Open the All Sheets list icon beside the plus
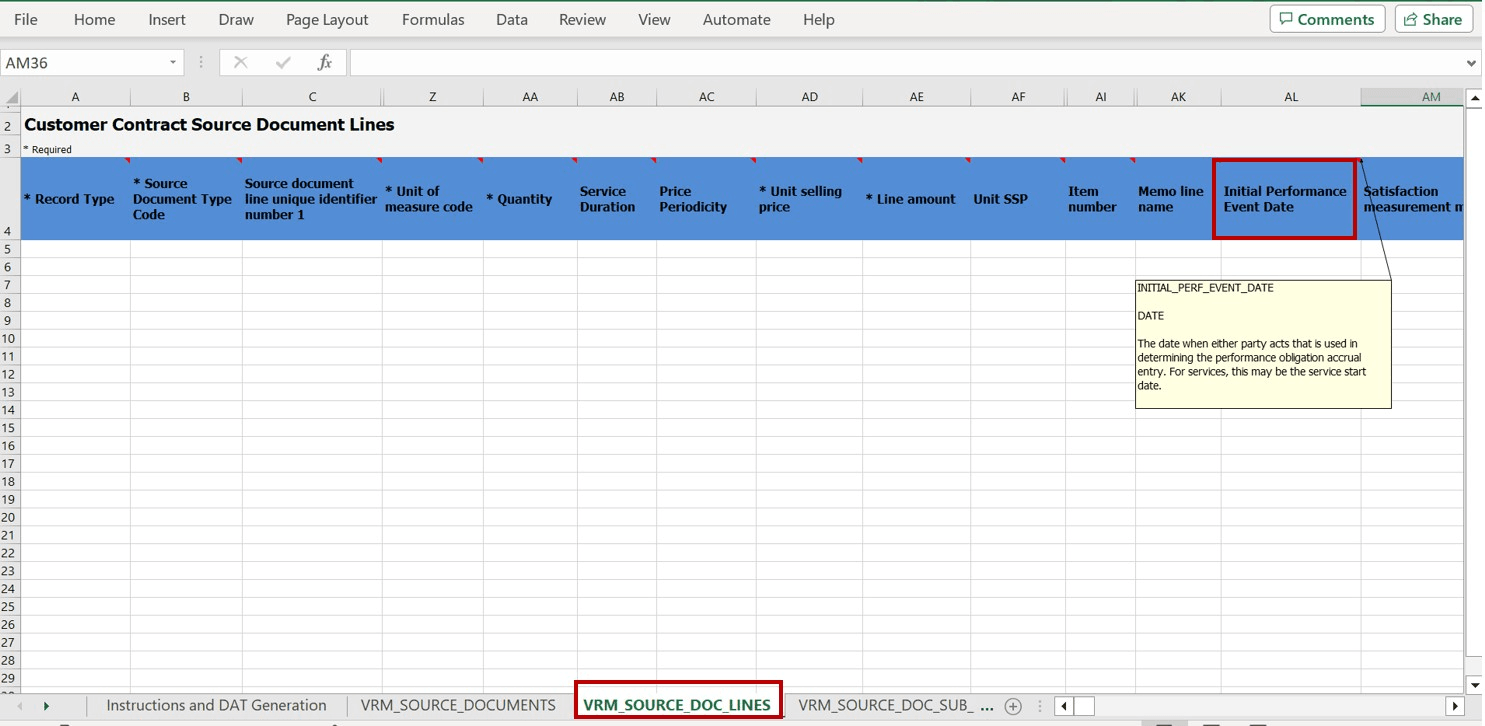1485x726 pixels. 1040,705
